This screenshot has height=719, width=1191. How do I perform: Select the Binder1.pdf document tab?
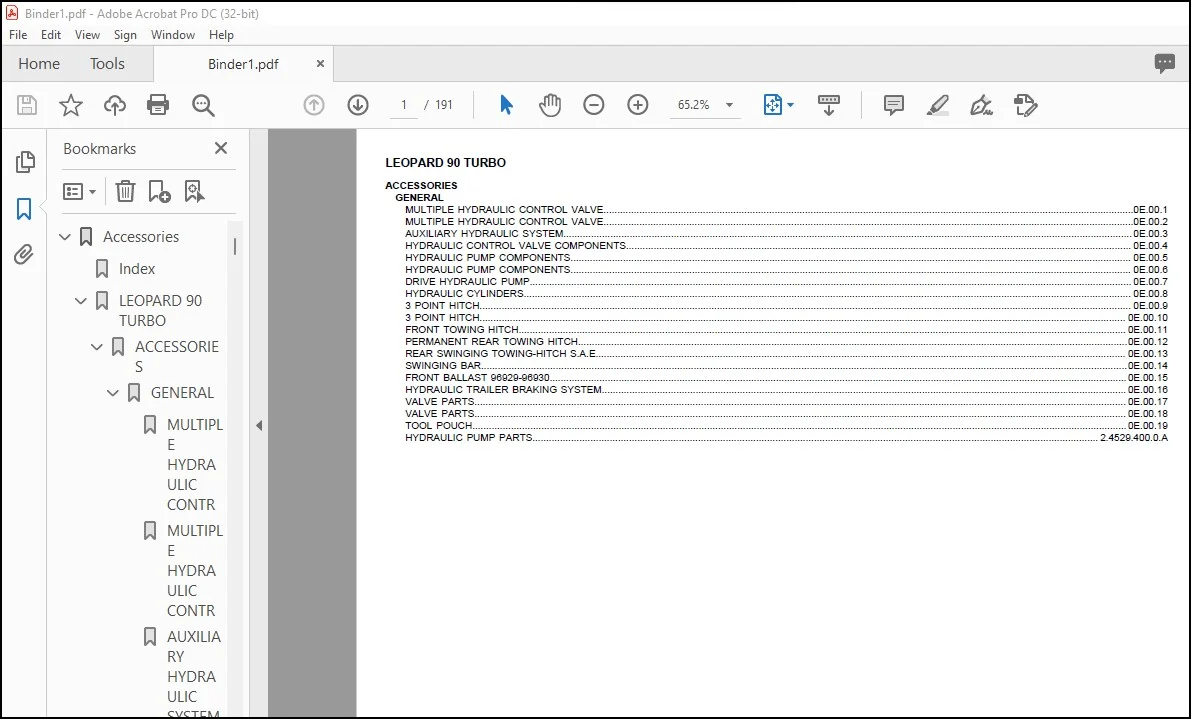click(243, 64)
